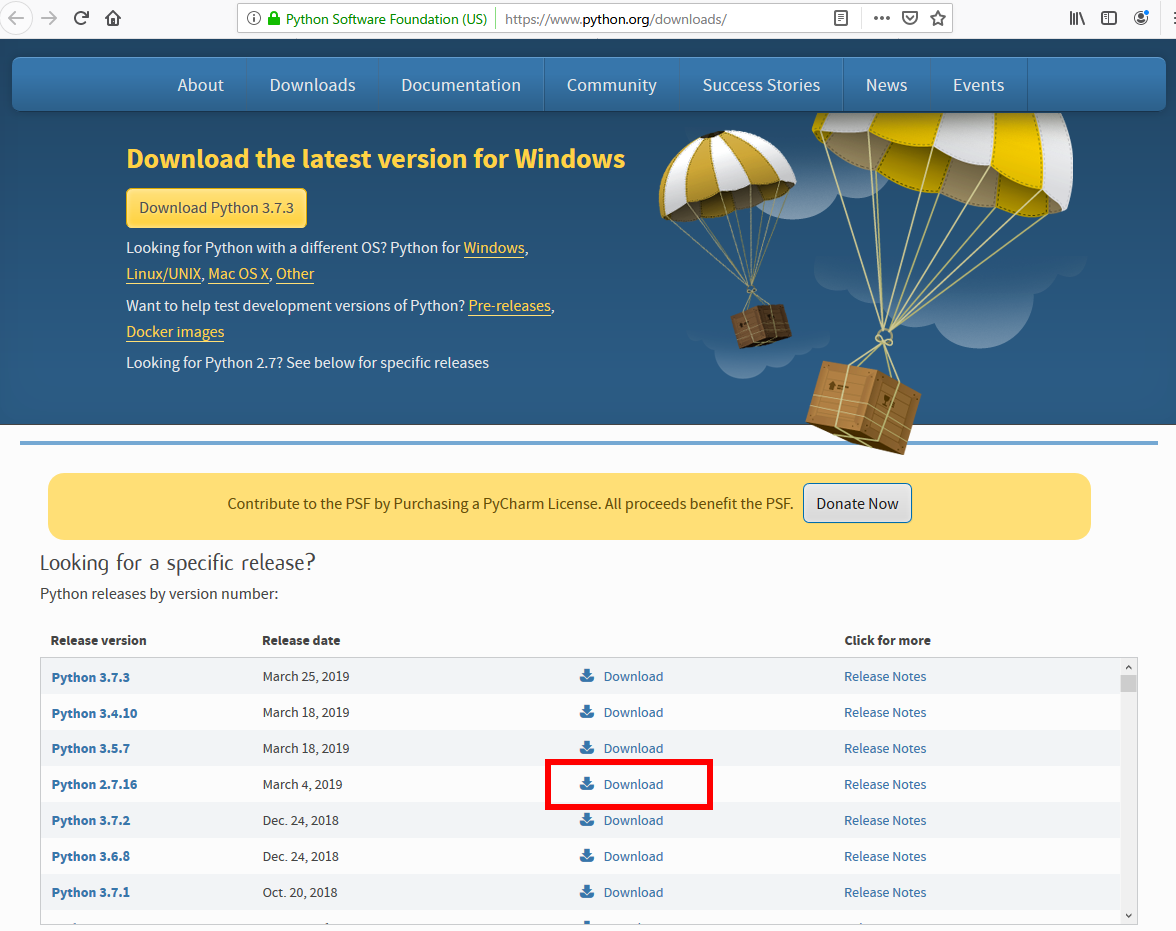Click the releases list scrollbar thumb

(1128, 683)
